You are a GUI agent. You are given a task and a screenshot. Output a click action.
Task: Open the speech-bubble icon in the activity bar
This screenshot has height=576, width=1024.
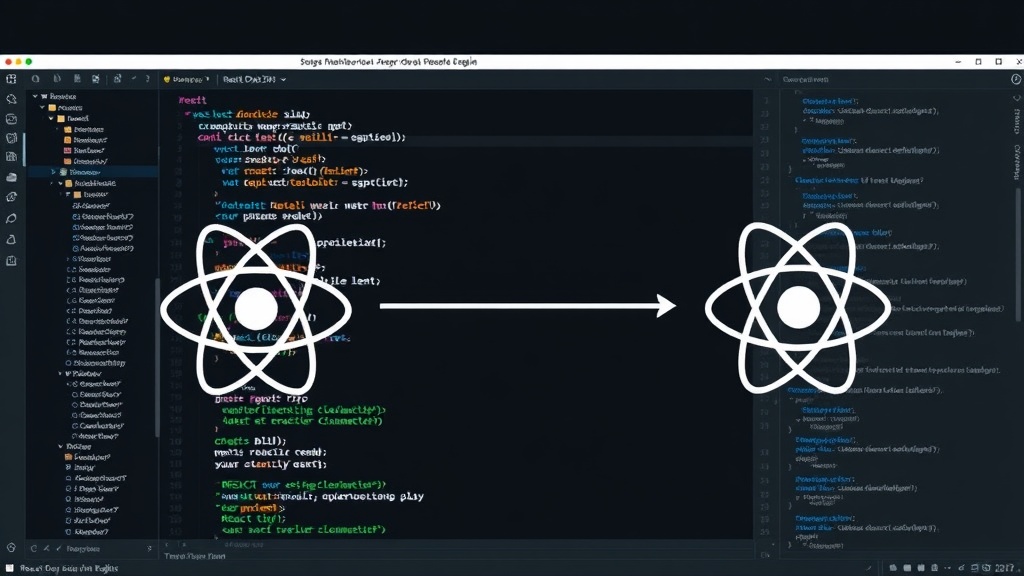click(11, 218)
